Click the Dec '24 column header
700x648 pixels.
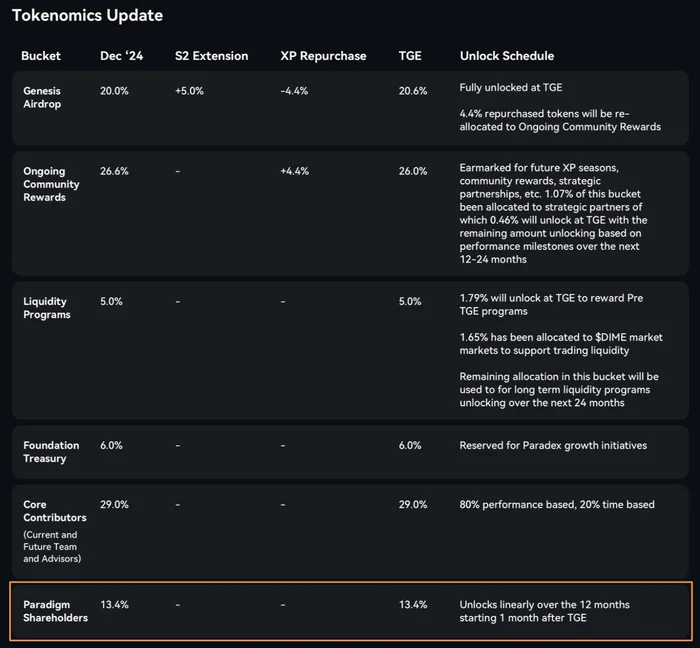point(121,56)
